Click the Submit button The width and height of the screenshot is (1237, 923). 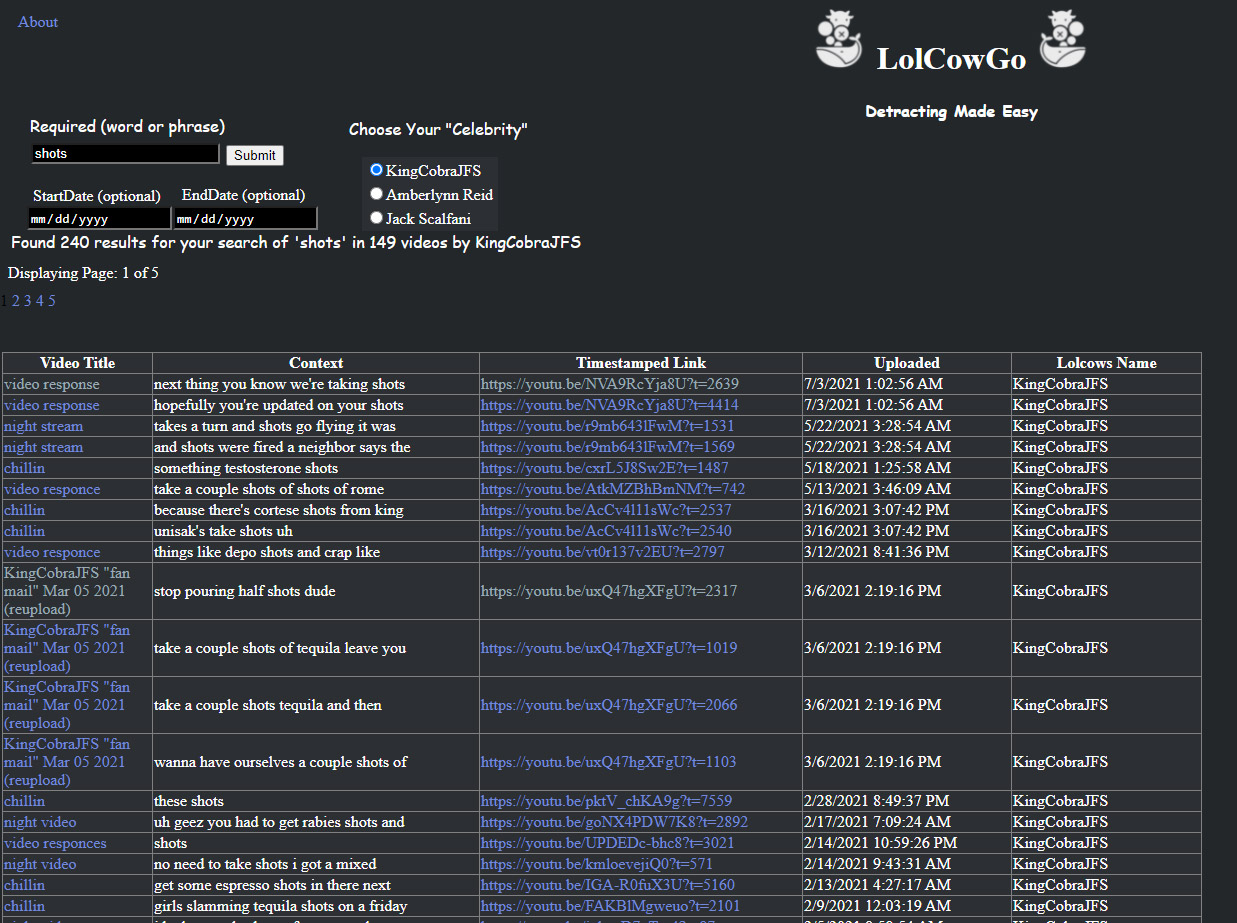pyautogui.click(x=255, y=155)
